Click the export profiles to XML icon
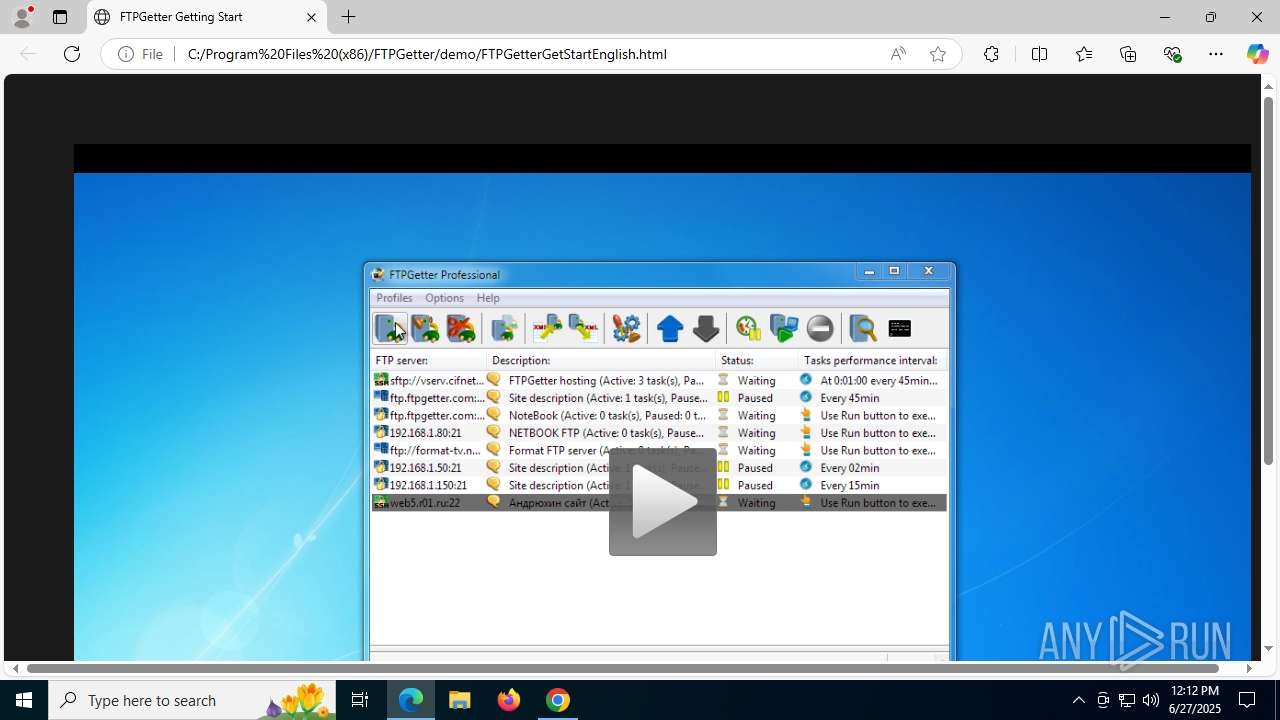 click(583, 328)
